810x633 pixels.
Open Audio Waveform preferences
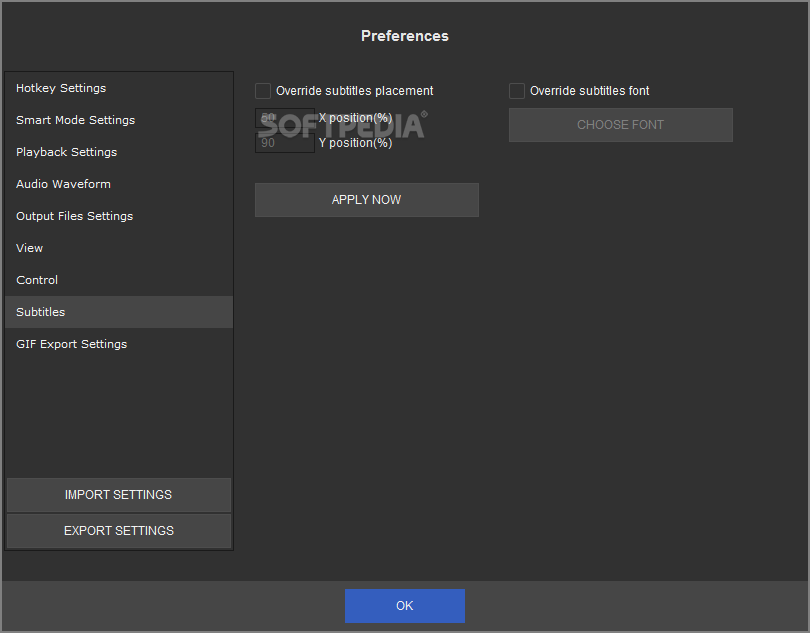(x=119, y=184)
